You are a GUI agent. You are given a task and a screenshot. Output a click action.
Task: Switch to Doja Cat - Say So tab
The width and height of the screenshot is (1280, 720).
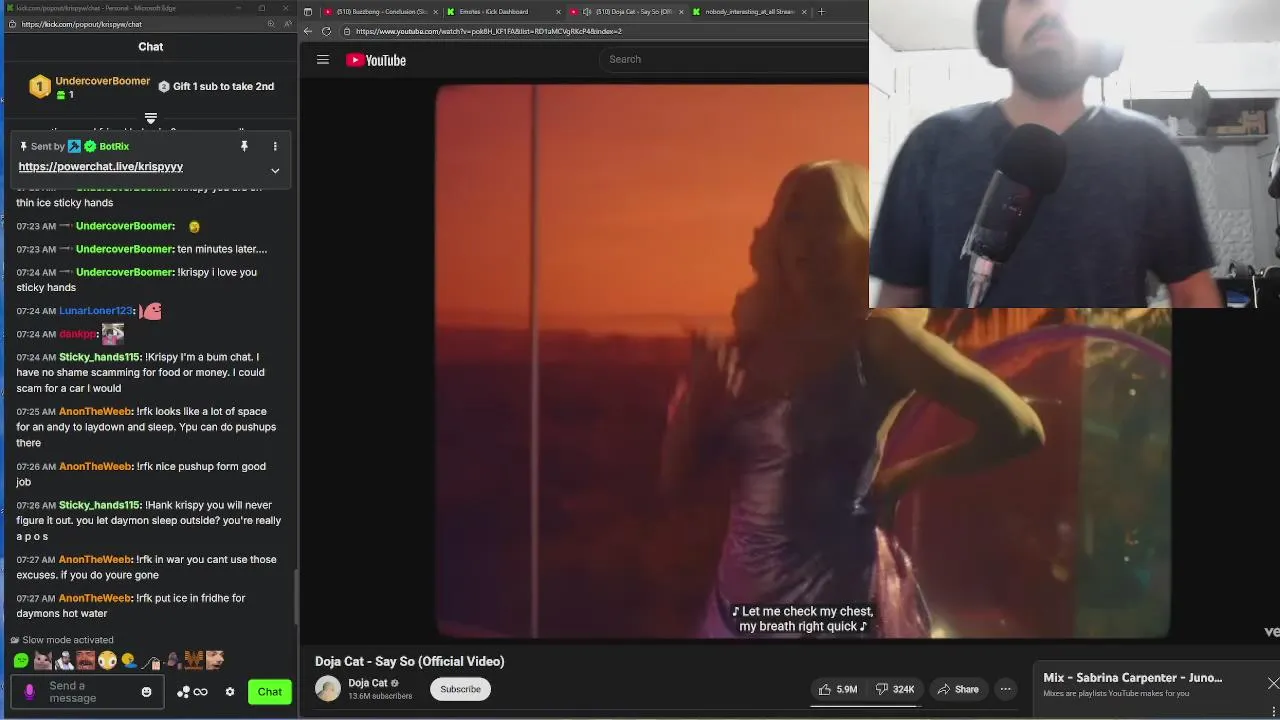point(628,12)
